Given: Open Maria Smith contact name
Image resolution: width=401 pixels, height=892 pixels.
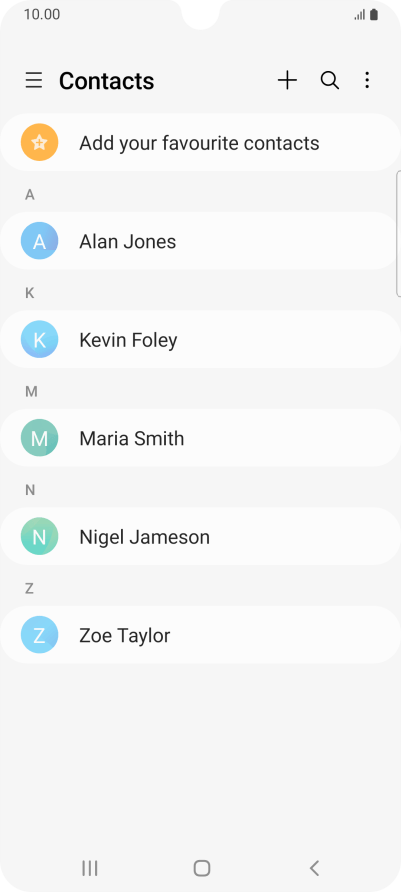Looking at the screenshot, I should click(x=131, y=438).
